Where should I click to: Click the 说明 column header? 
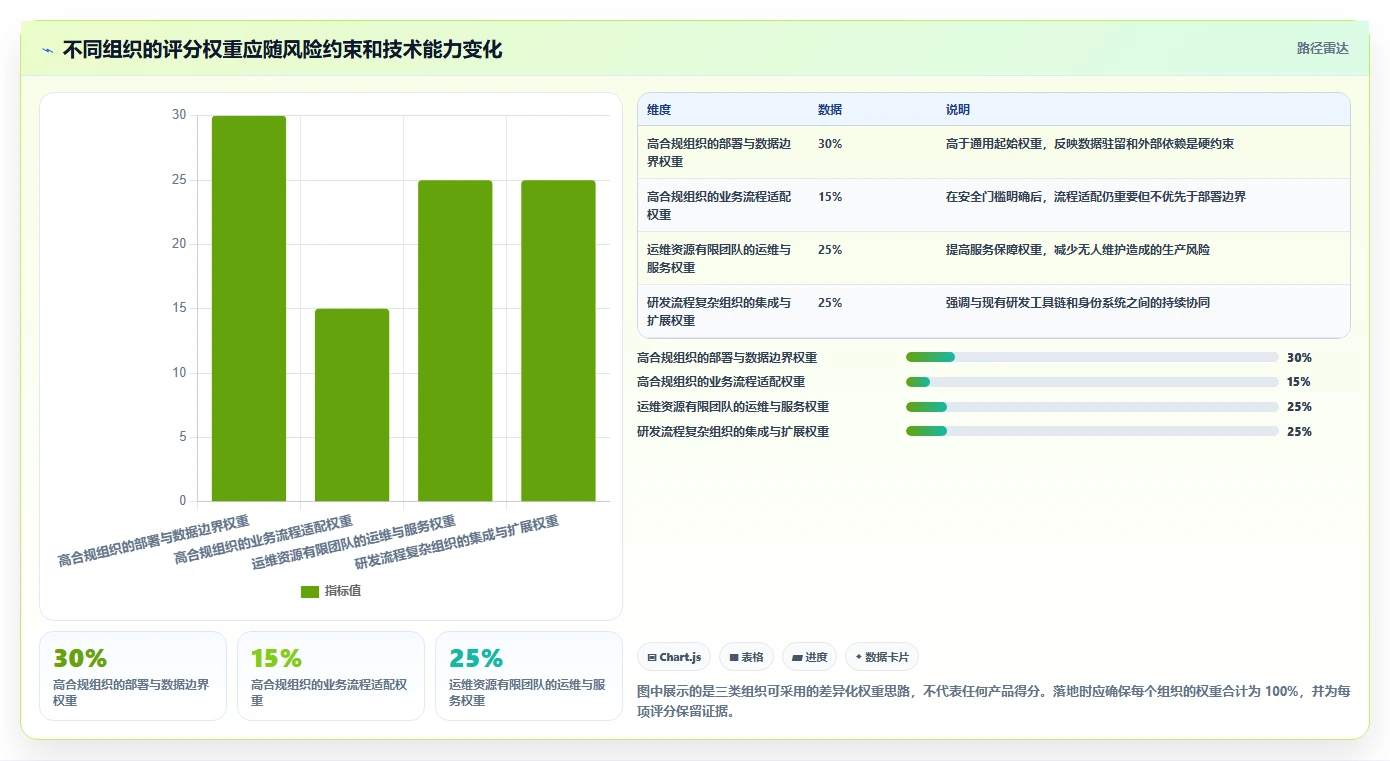click(x=958, y=110)
